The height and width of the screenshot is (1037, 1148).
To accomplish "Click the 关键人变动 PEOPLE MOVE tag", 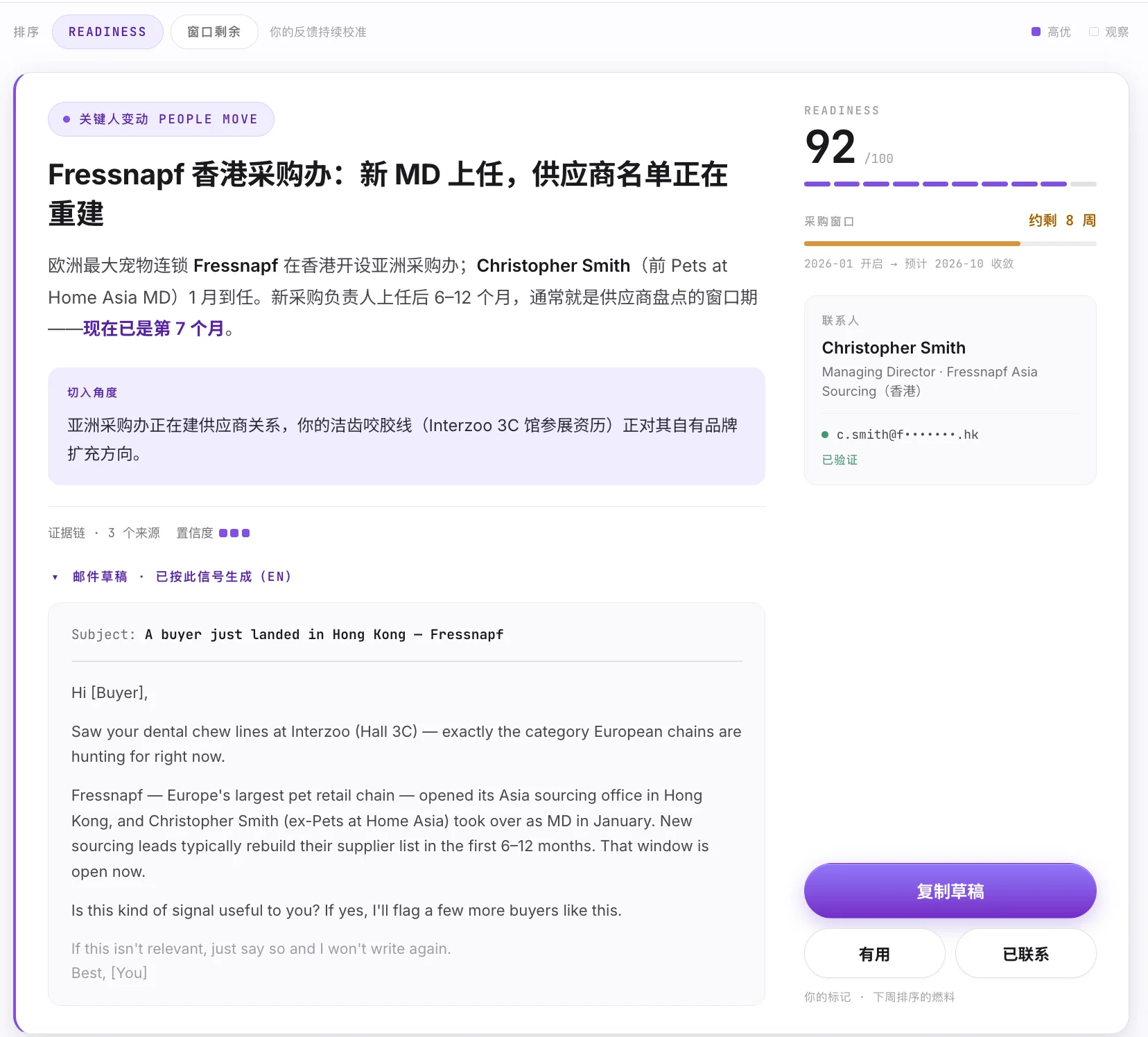I will (x=161, y=119).
